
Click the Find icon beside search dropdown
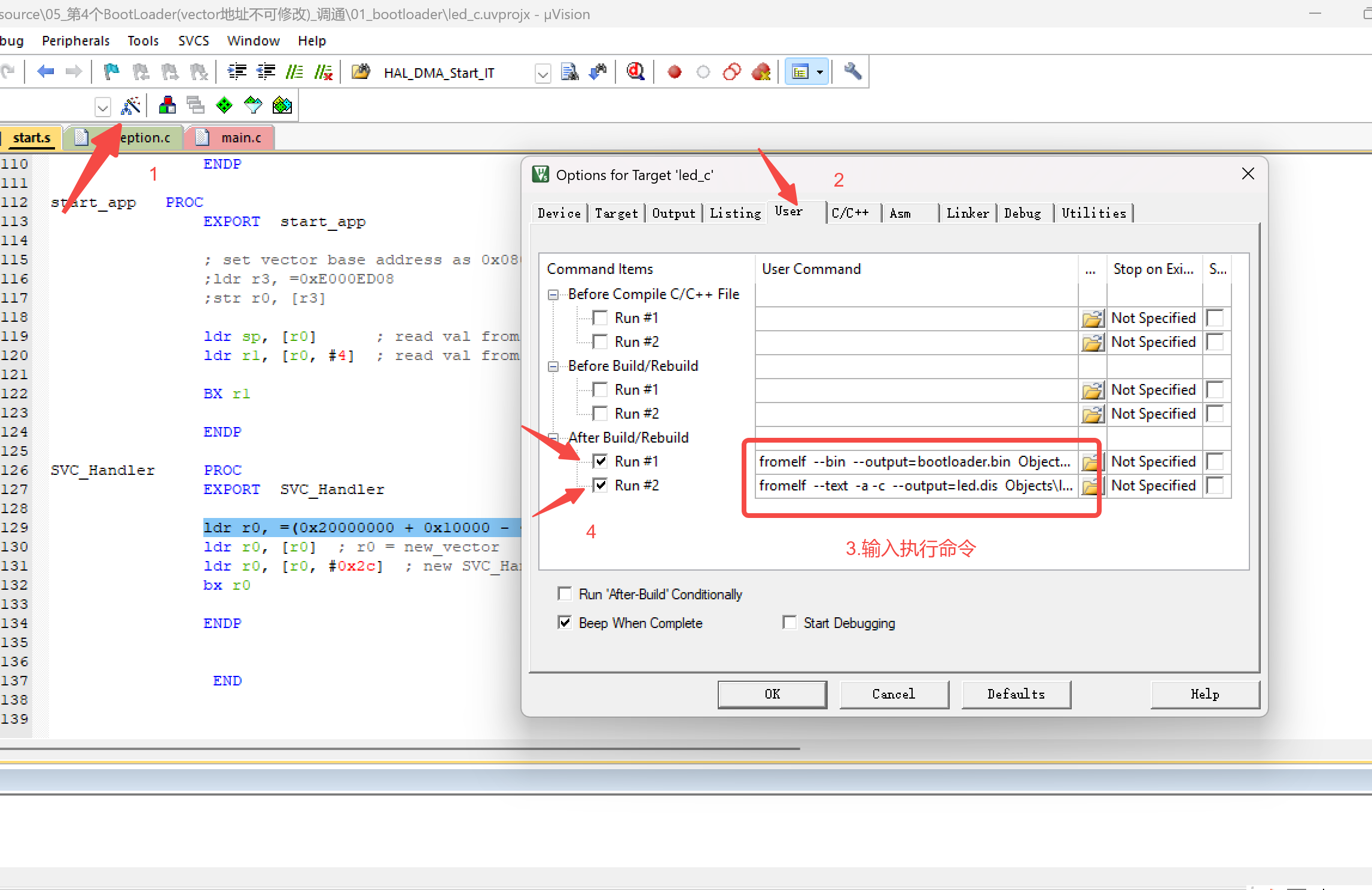pyautogui.click(x=569, y=72)
